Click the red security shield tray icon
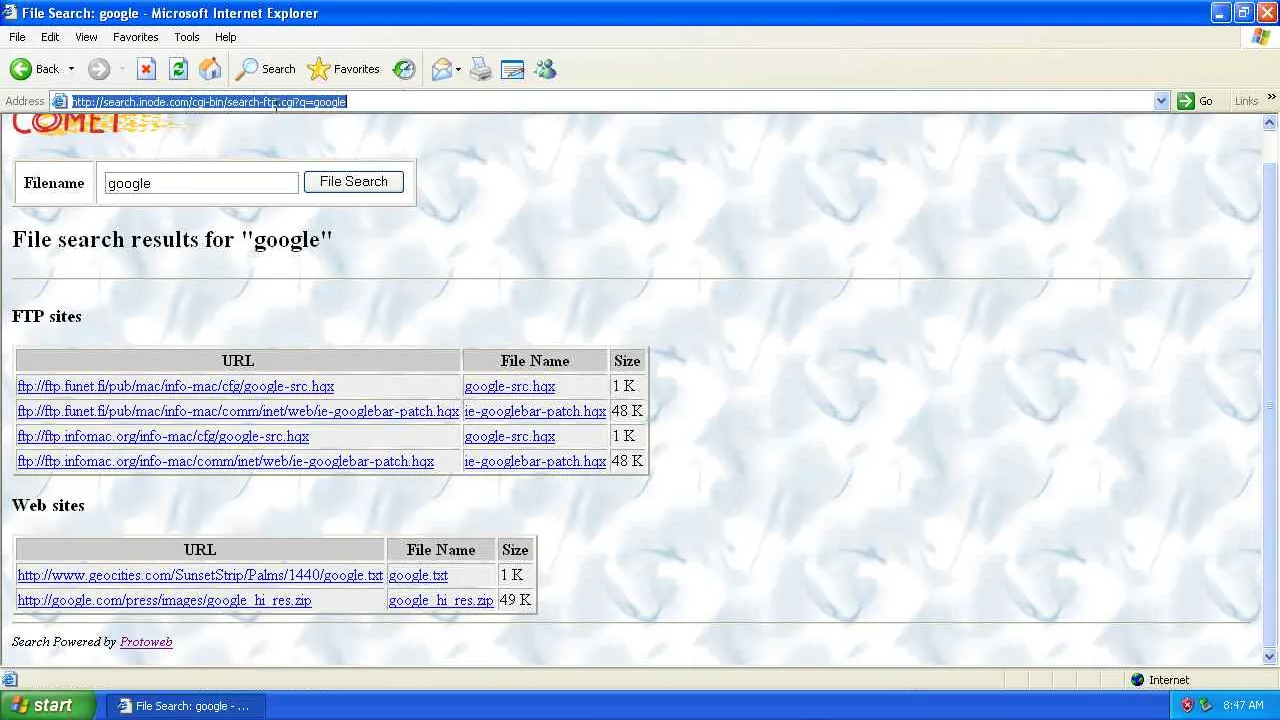Screen dimensions: 1280x720 pyautogui.click(x=1187, y=705)
